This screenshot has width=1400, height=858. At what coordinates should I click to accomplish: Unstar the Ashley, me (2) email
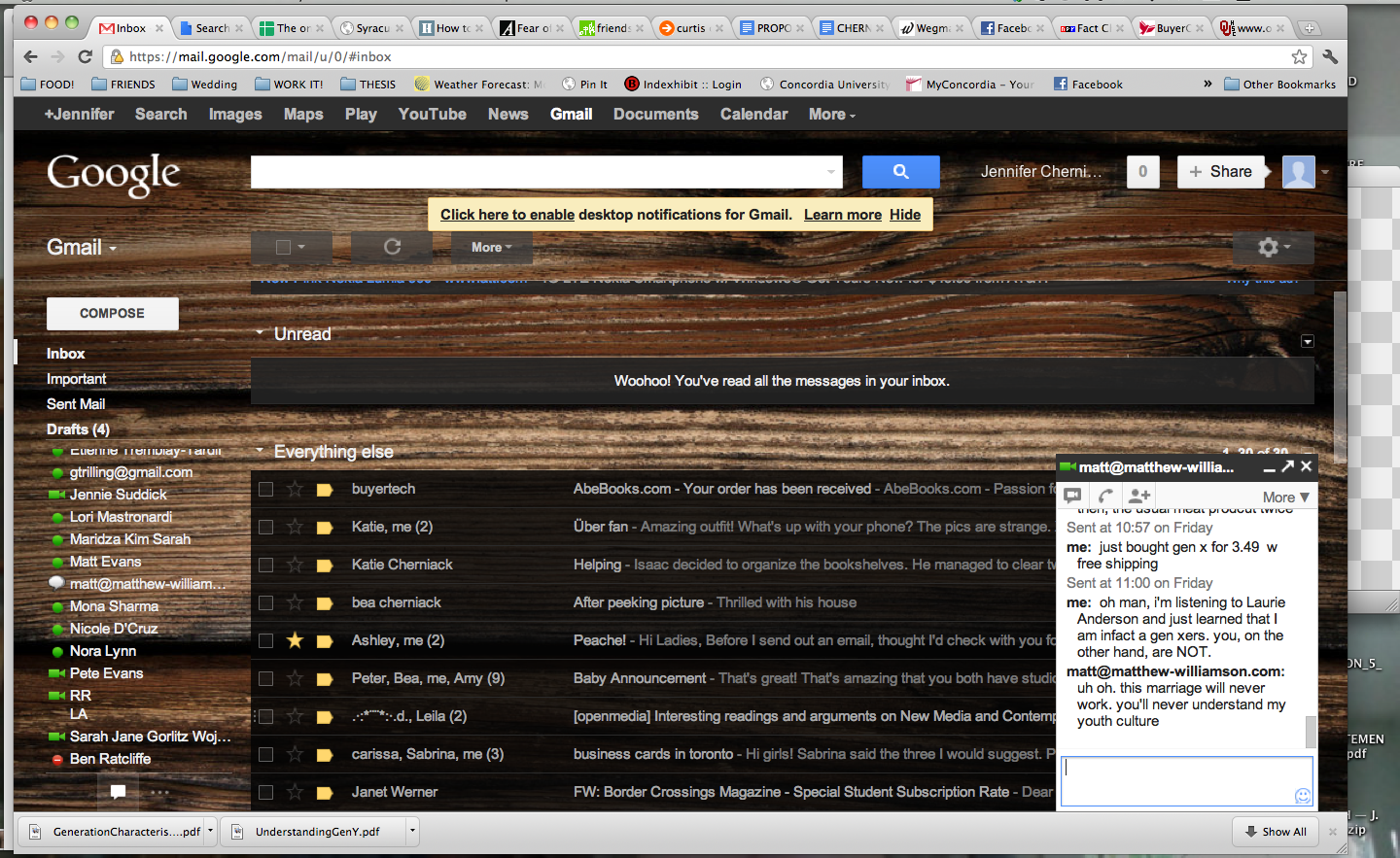pyautogui.click(x=295, y=640)
